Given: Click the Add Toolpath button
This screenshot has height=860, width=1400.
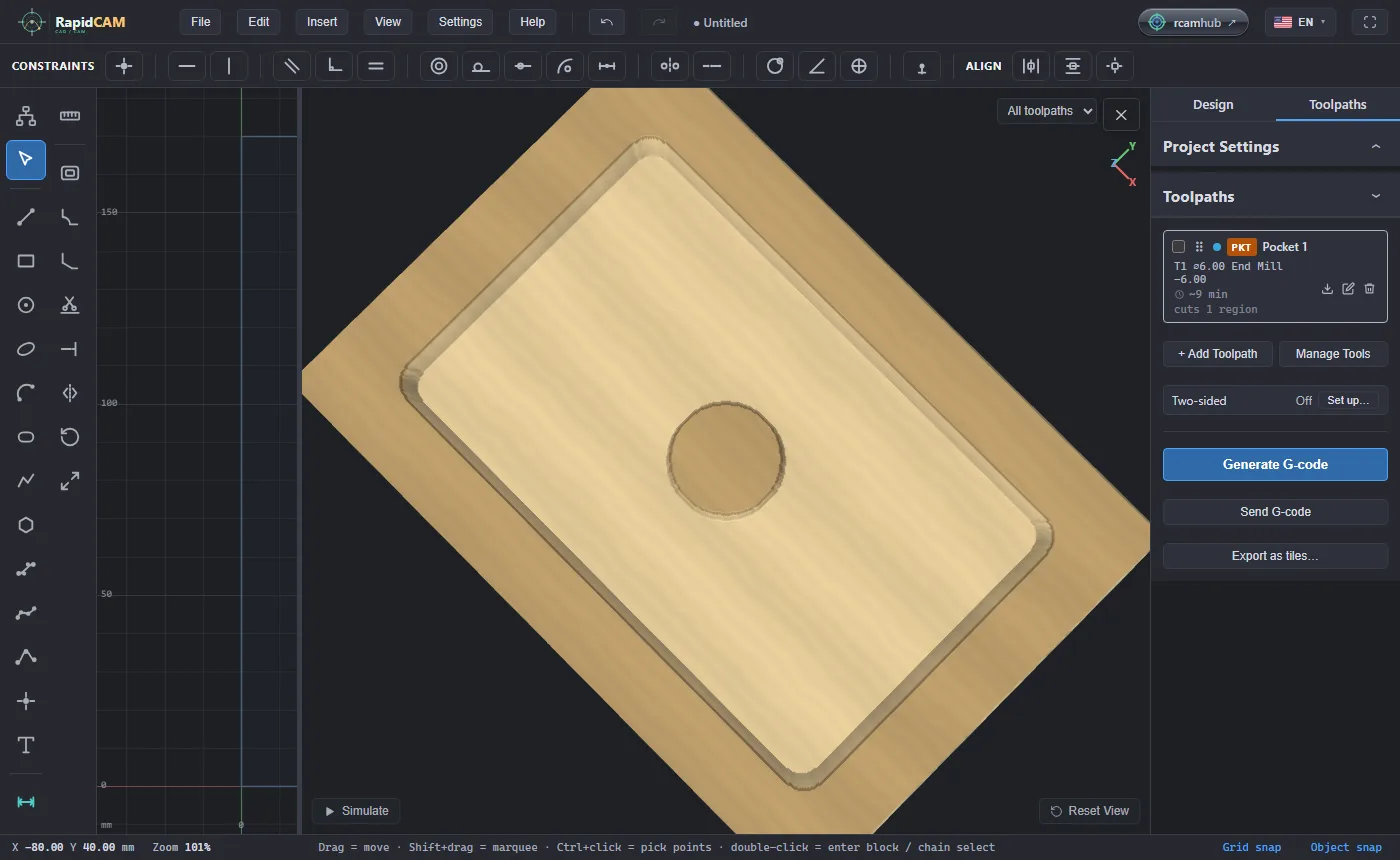Looking at the screenshot, I should pos(1218,354).
